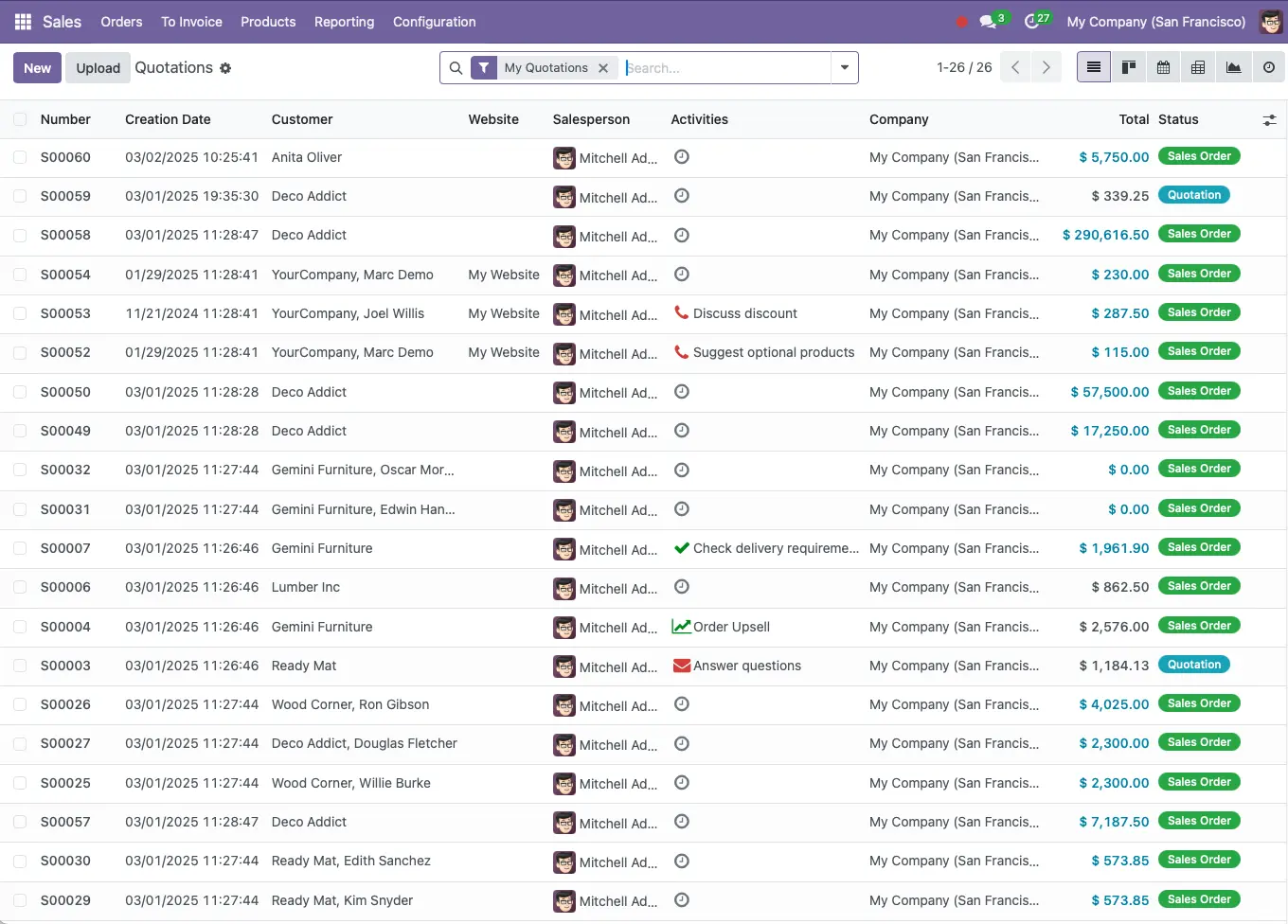Open the apps grid menu

click(22, 21)
